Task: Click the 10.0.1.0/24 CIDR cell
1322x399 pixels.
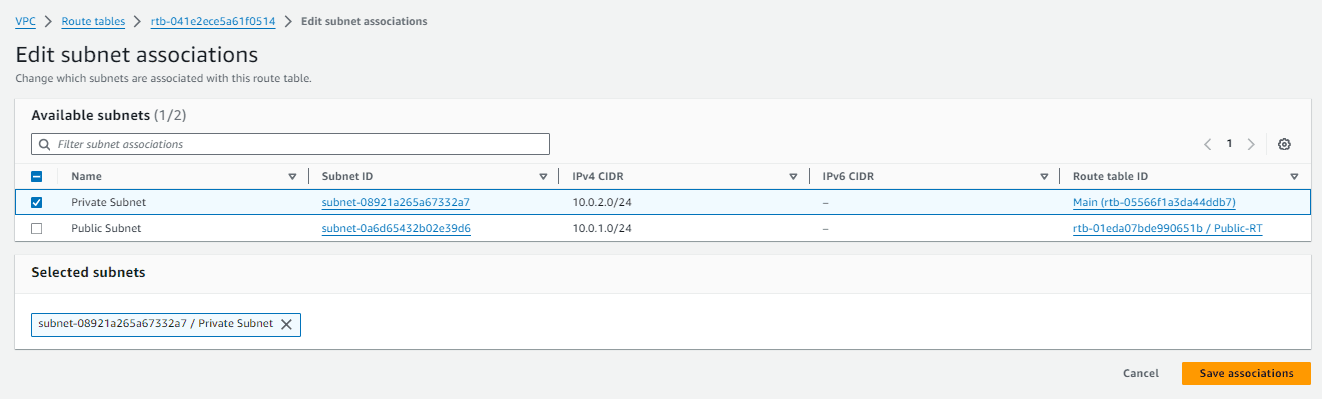Action: 602,228
